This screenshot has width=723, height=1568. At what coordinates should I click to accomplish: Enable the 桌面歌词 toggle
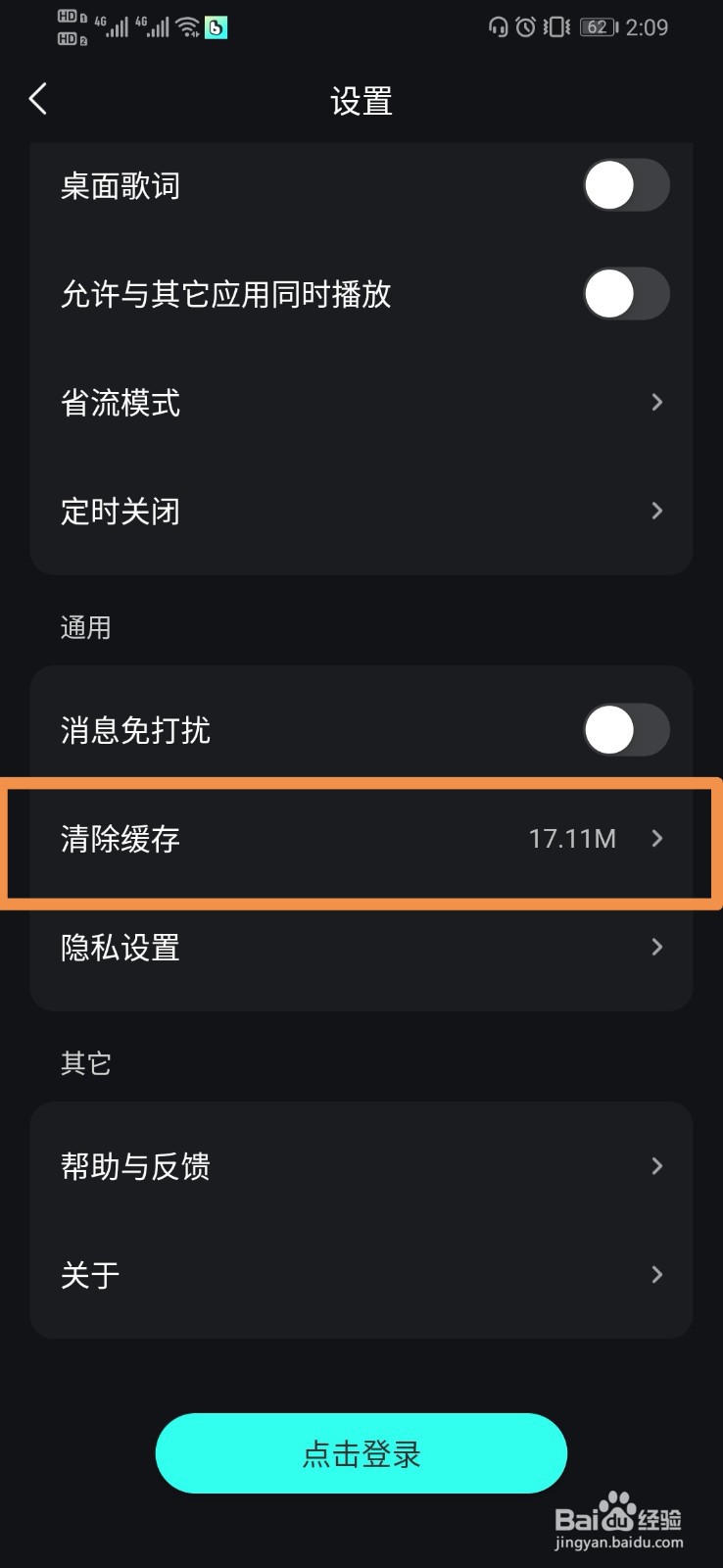(x=627, y=186)
